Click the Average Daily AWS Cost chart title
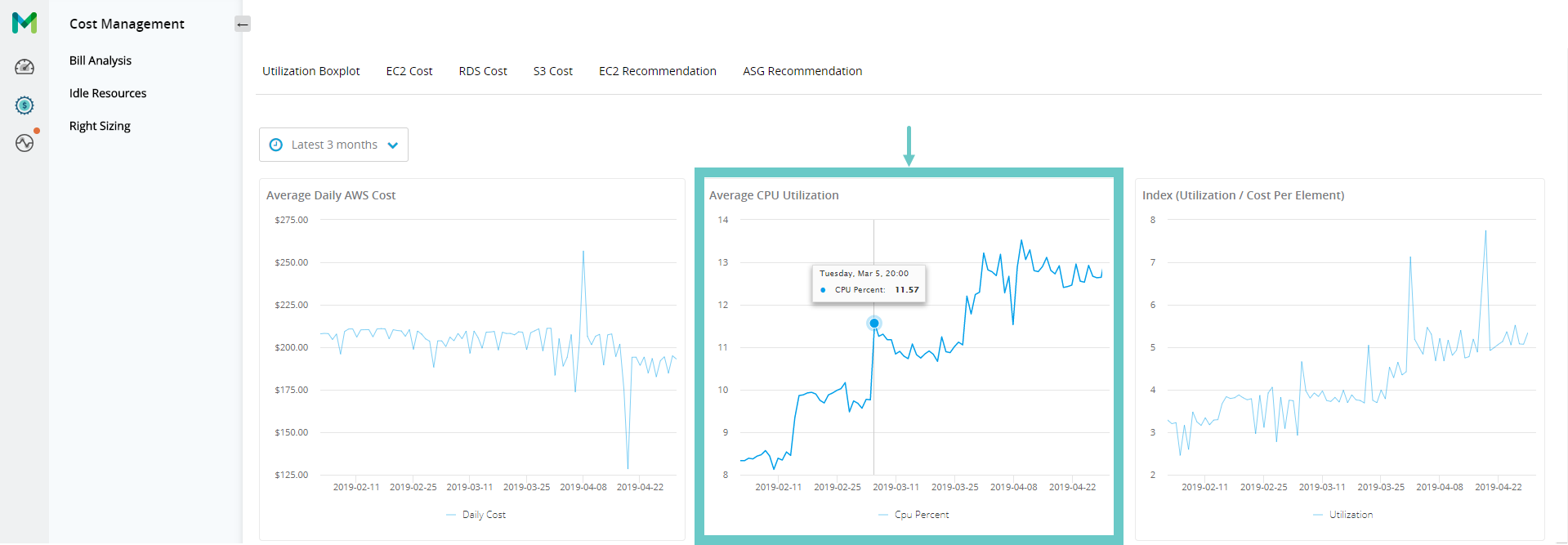1568x545 pixels. click(x=331, y=195)
